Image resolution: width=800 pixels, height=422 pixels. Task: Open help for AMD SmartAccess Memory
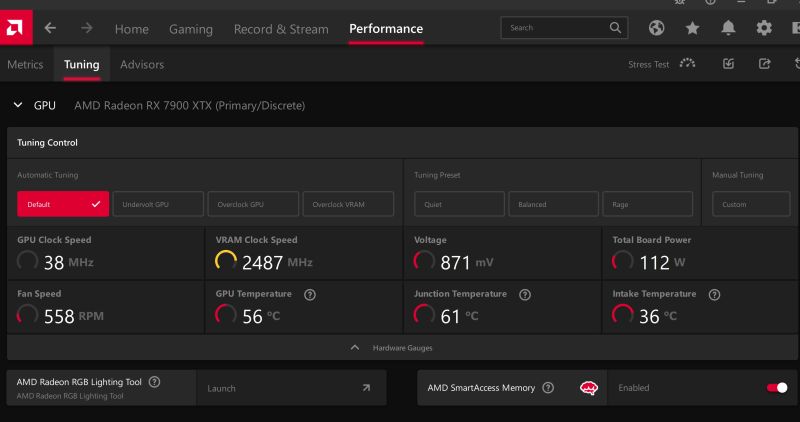548,388
